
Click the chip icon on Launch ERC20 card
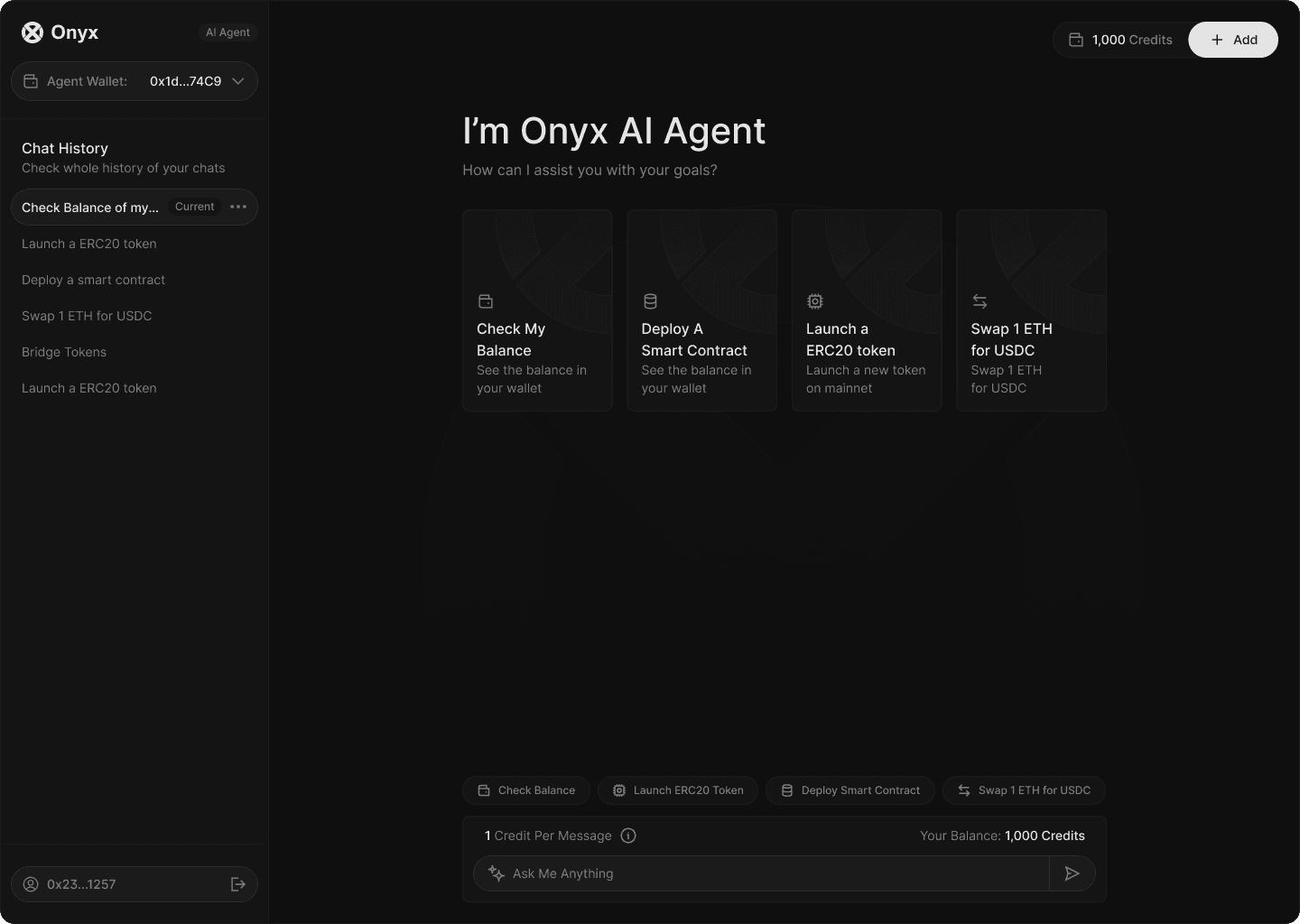814,300
